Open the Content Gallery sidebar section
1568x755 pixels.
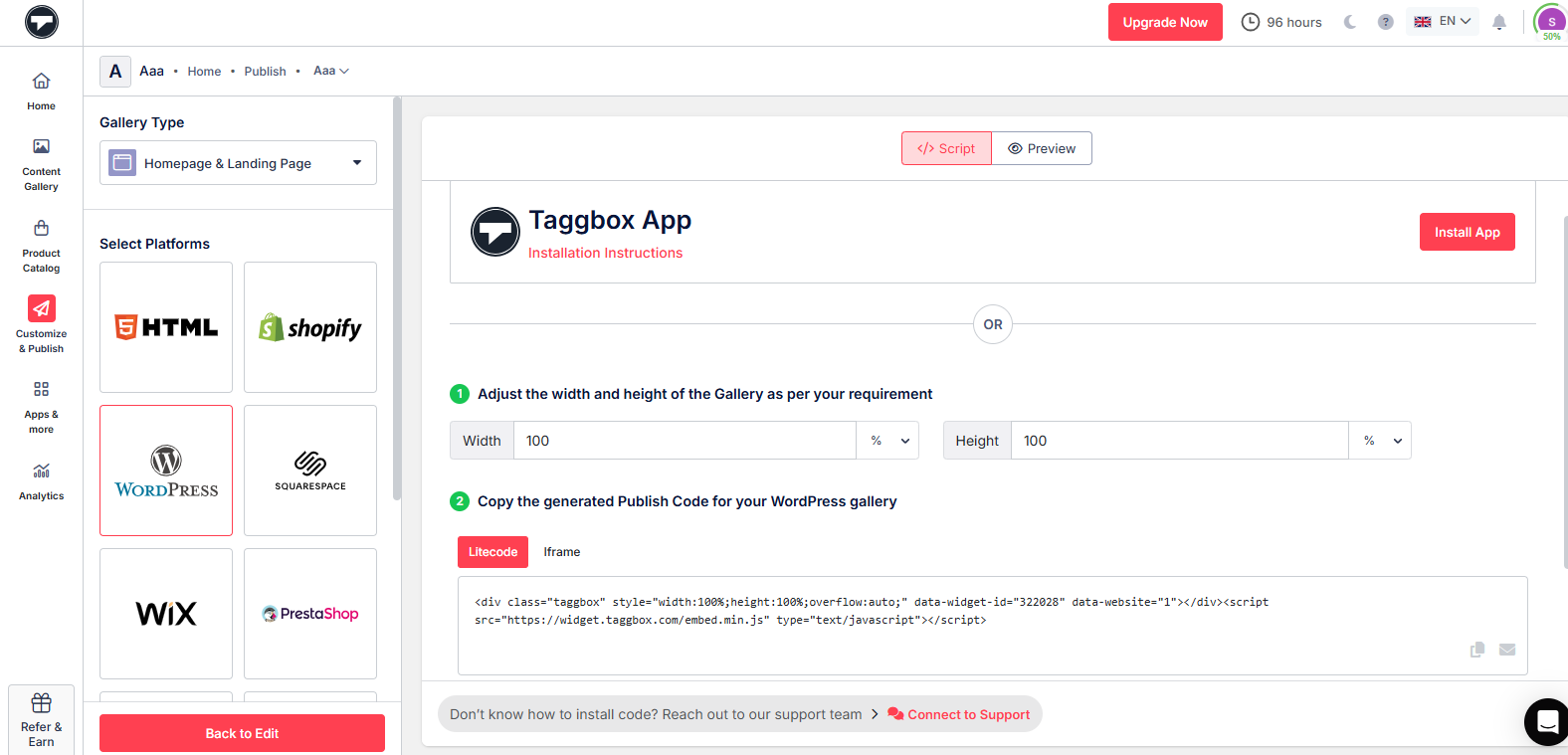tap(41, 165)
